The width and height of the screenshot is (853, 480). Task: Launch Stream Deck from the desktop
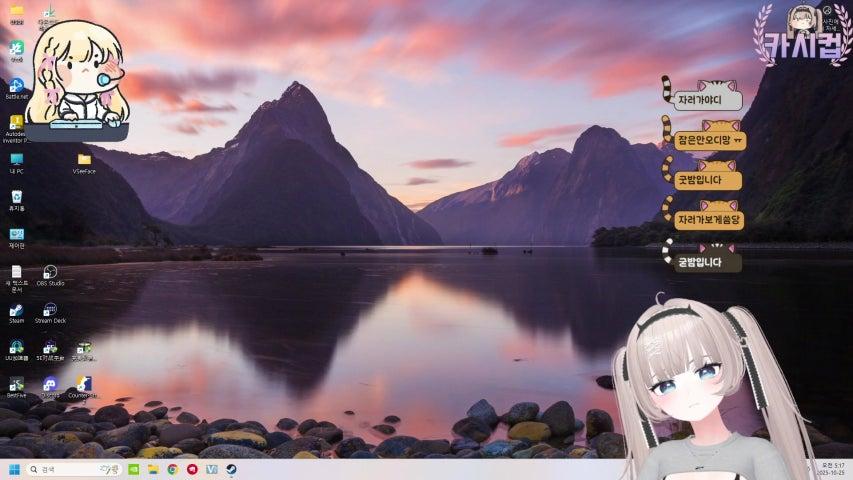tap(49, 310)
